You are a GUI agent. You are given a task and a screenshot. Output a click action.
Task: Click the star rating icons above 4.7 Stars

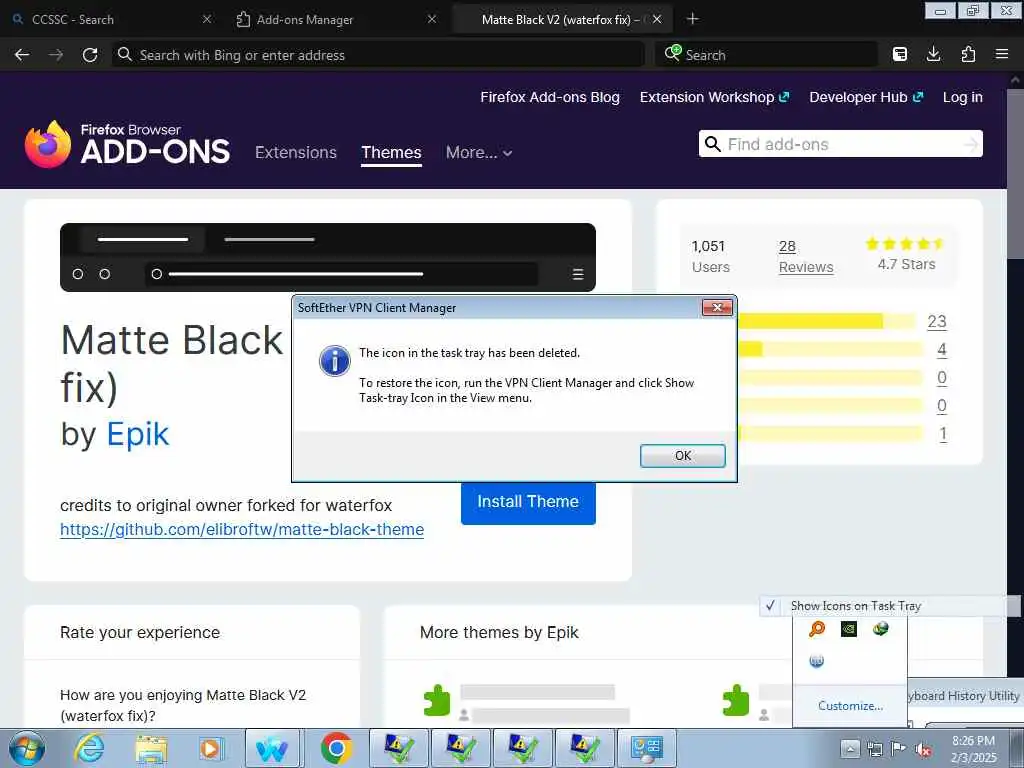(905, 244)
